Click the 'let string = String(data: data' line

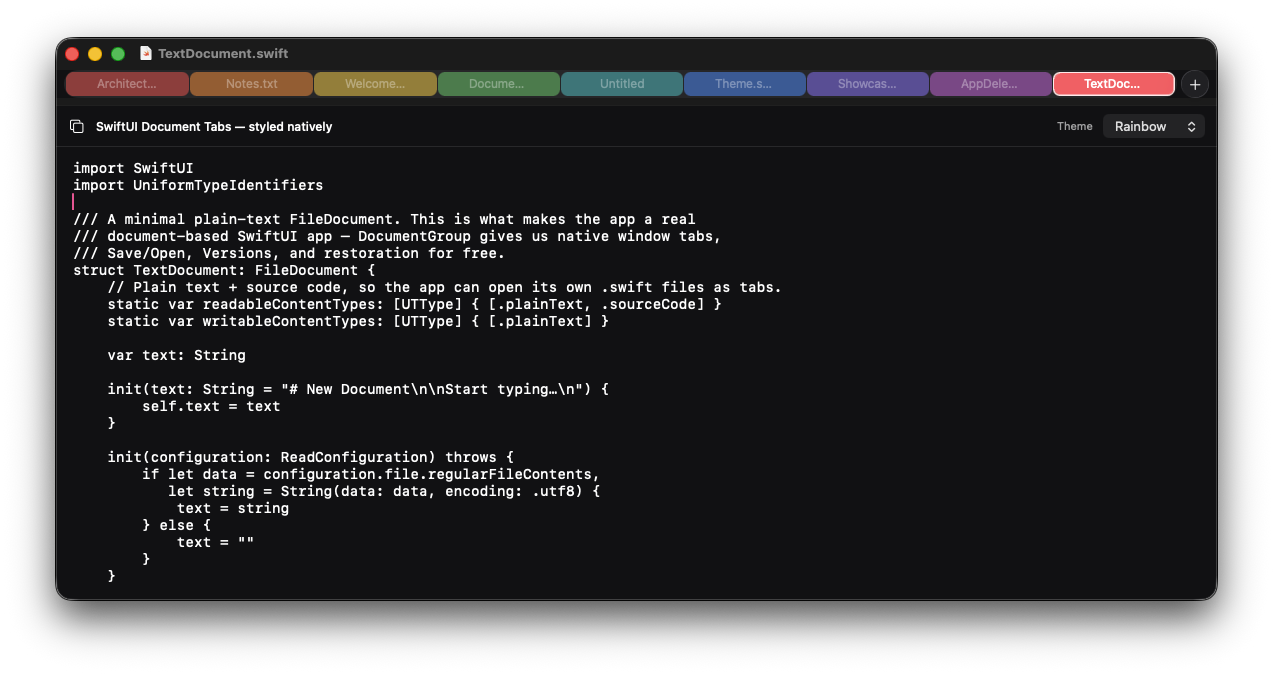tap(384, 491)
